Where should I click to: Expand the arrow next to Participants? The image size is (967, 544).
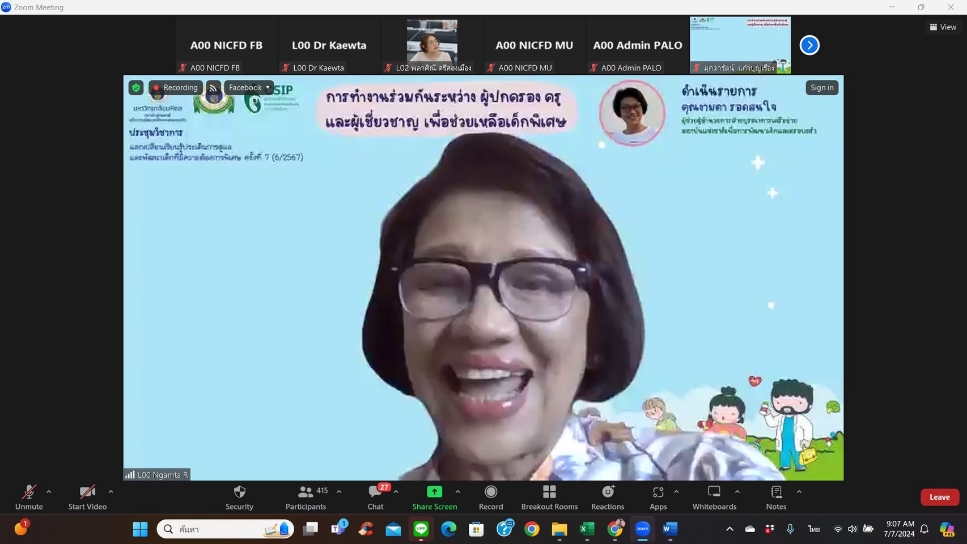click(339, 492)
